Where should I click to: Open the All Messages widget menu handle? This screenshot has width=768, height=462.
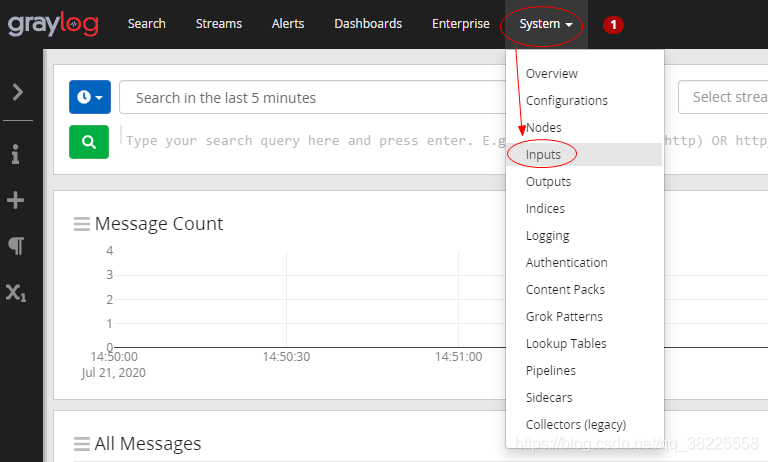coord(82,444)
